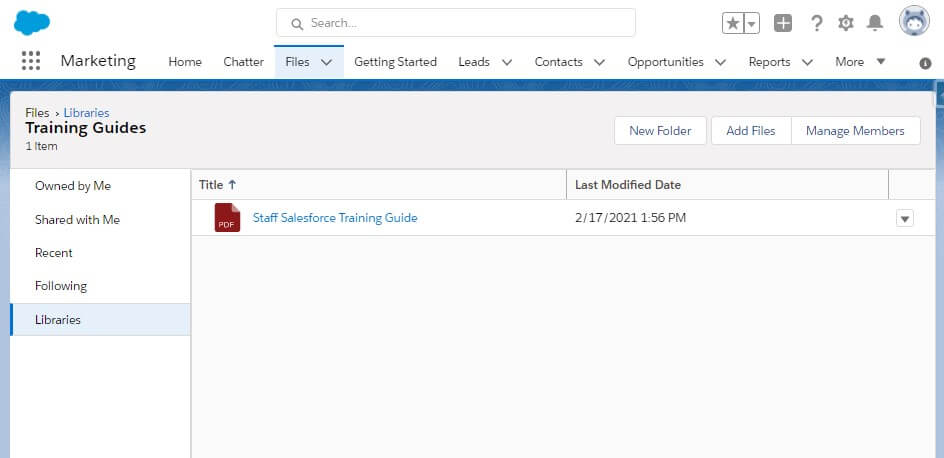
Task: Click the Favorites star icon
Action: point(733,23)
